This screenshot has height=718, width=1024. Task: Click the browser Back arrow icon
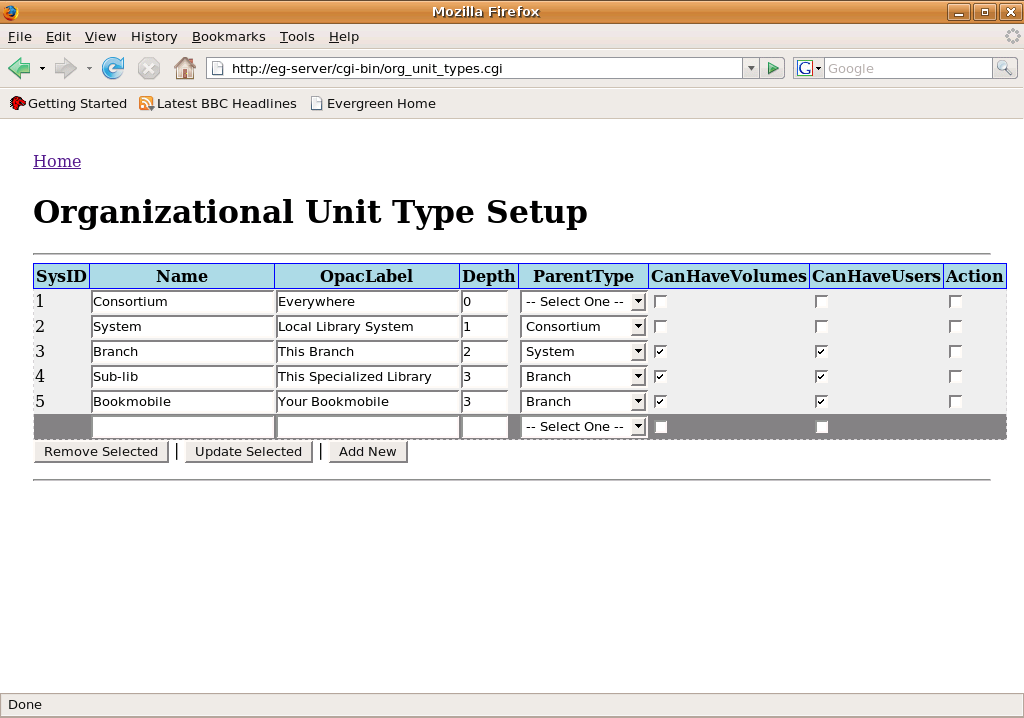pyautogui.click(x=19, y=68)
